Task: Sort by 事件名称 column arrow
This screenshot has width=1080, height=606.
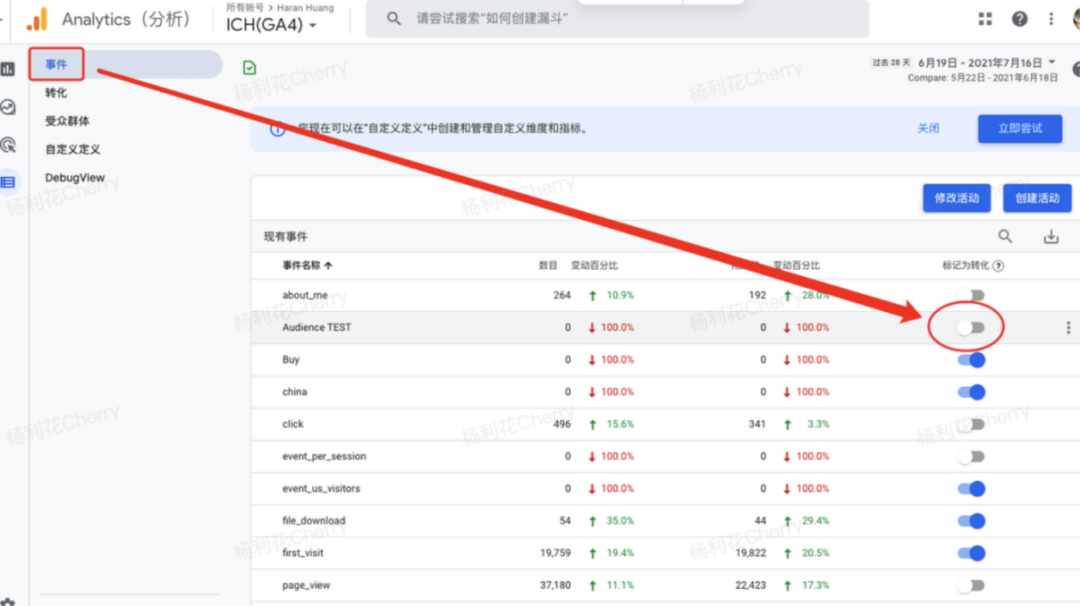Action: coord(329,265)
